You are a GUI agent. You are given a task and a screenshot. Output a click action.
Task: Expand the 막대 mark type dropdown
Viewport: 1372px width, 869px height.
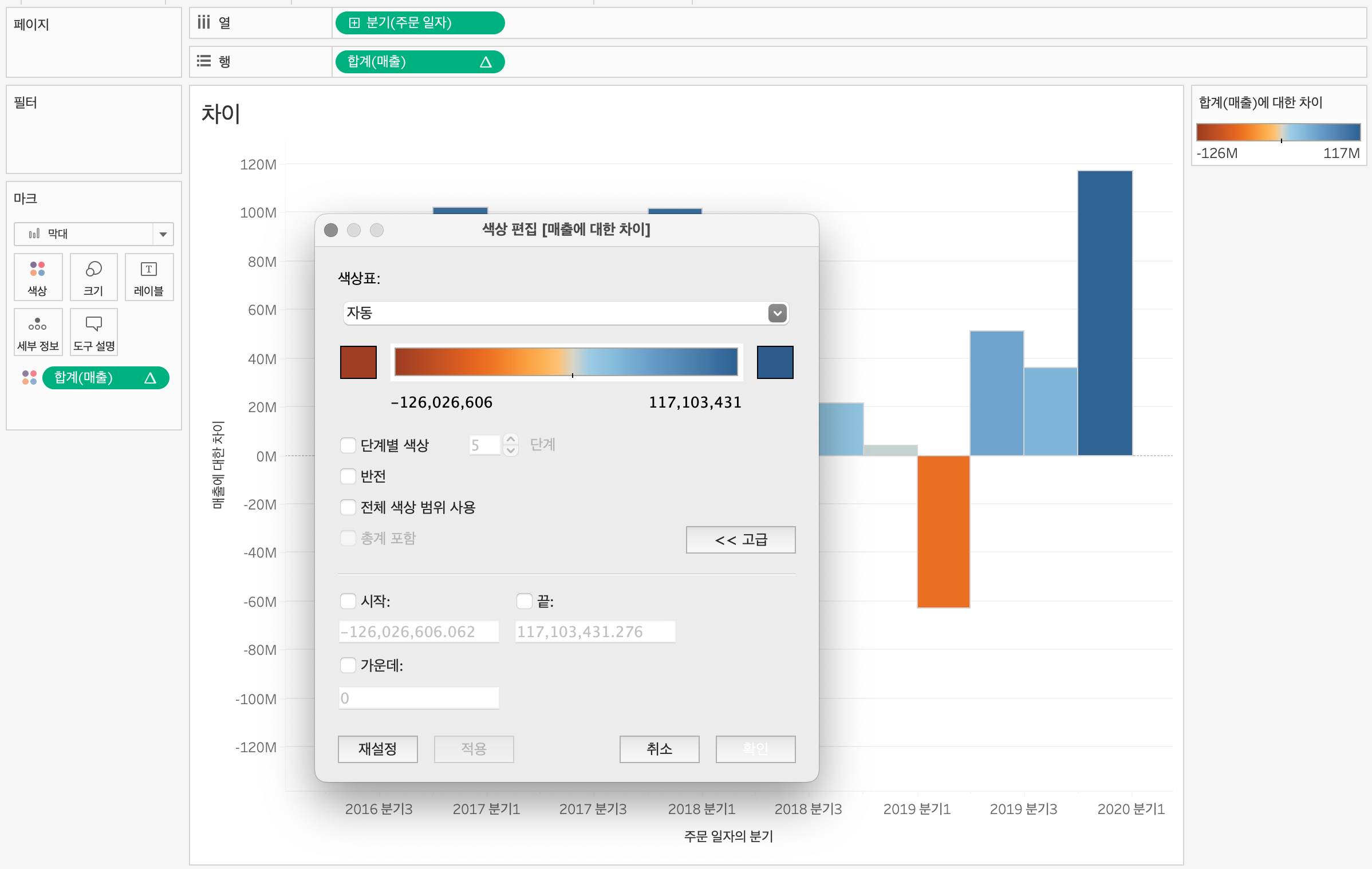coord(163,234)
